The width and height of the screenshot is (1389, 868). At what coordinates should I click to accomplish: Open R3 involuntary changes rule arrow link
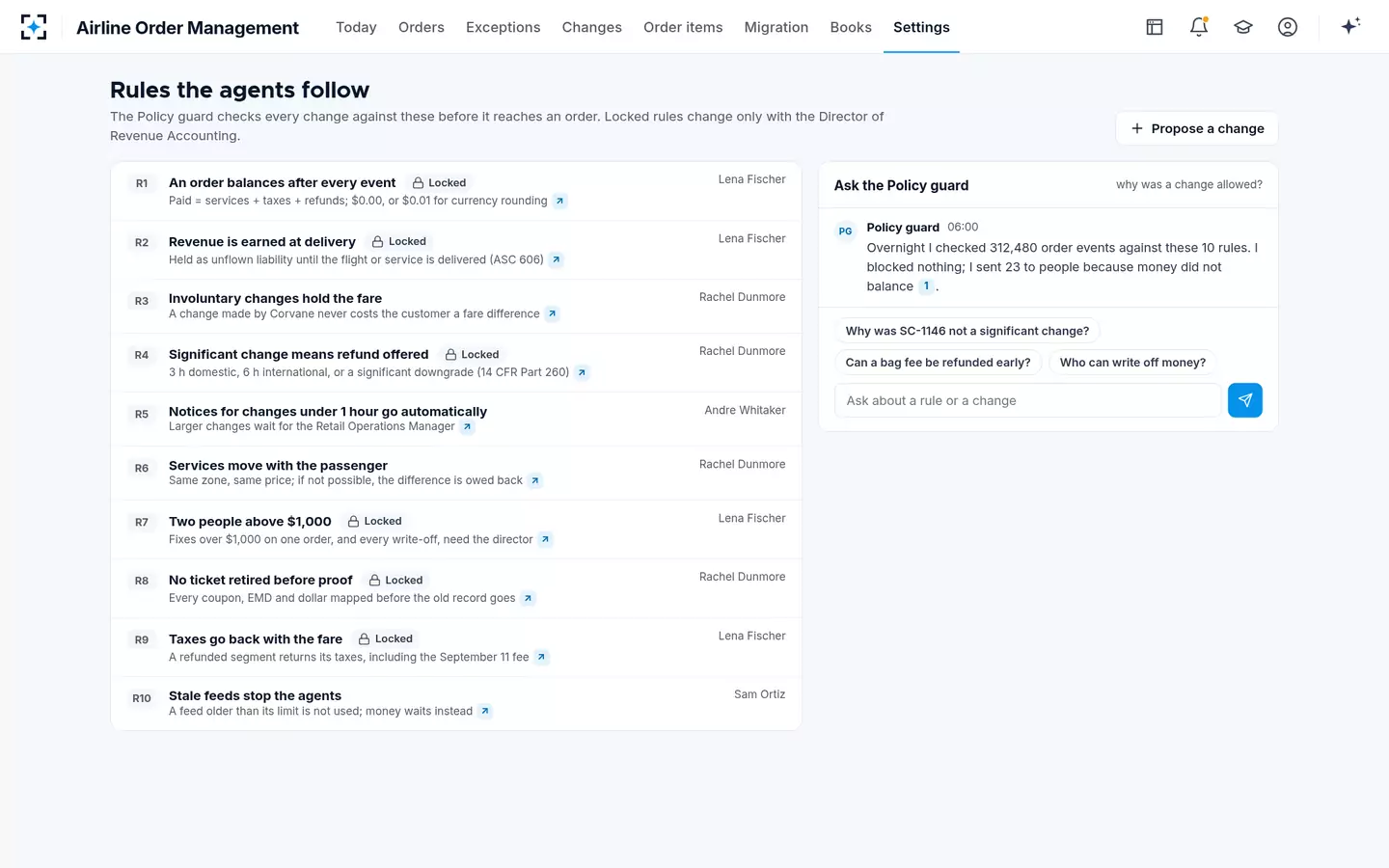point(553,313)
